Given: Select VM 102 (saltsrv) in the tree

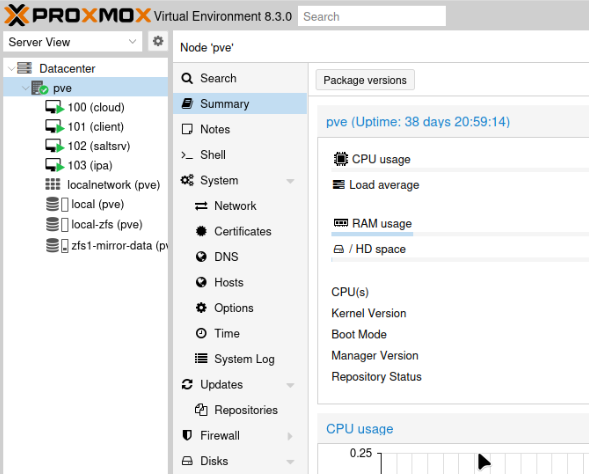Looking at the screenshot, I should pos(86,146).
